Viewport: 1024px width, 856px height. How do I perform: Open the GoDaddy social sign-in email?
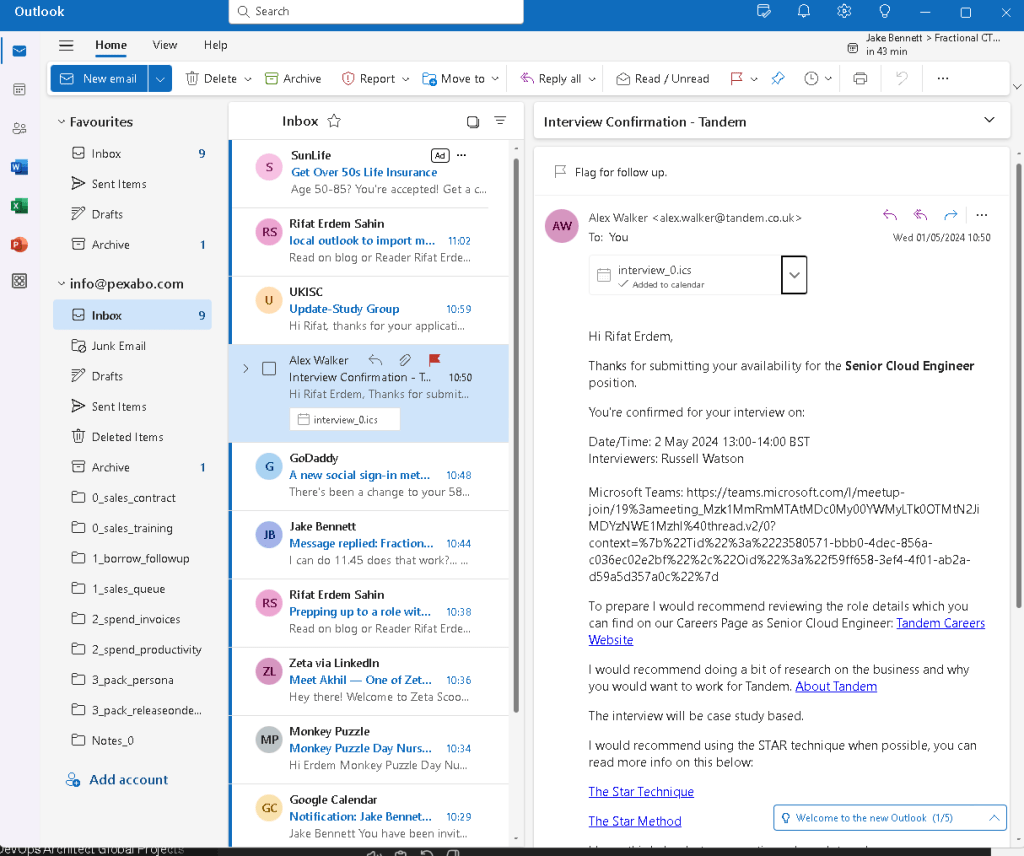[369, 475]
